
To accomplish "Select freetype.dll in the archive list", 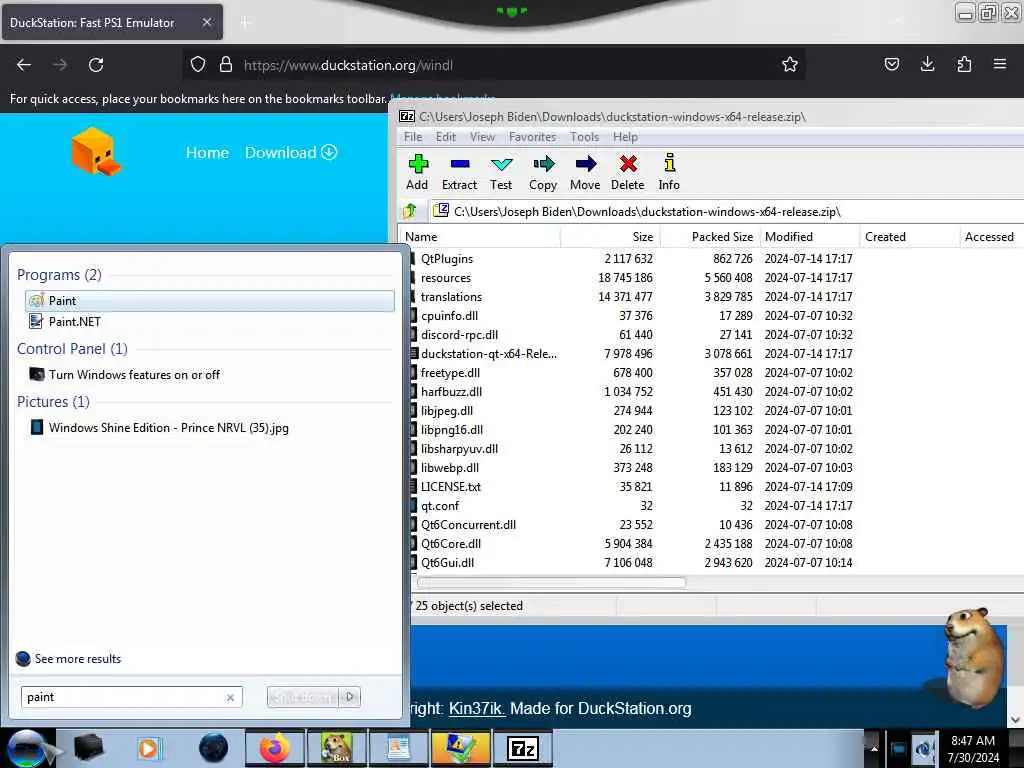I will (450, 372).
